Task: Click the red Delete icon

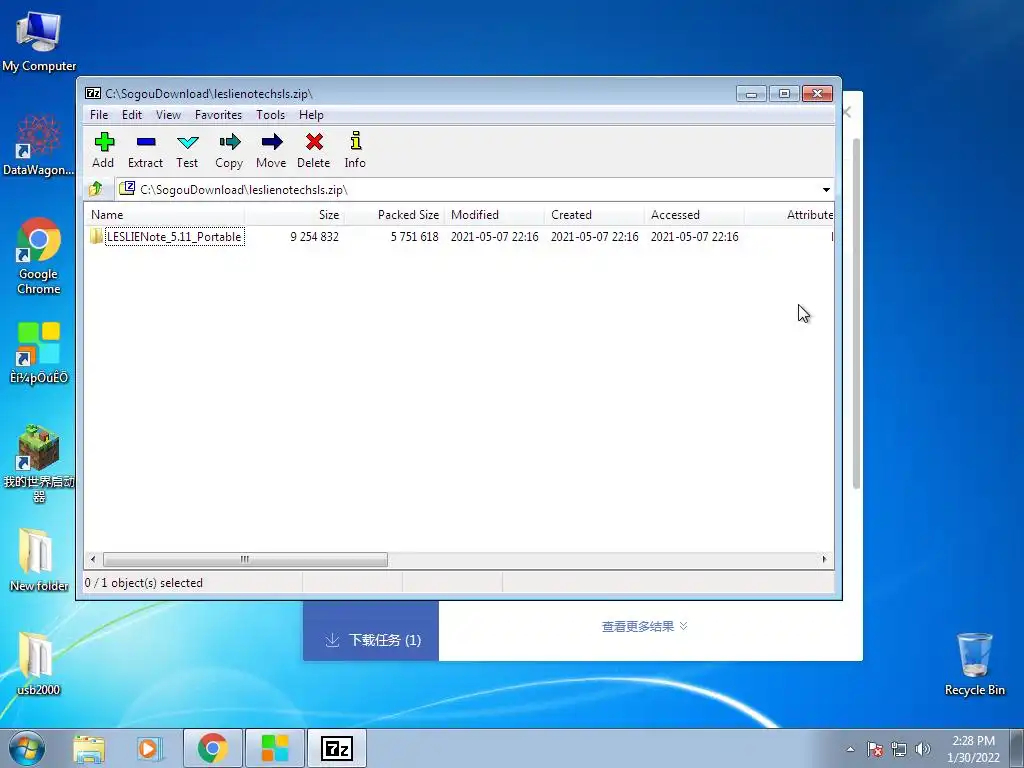Action: (x=313, y=150)
